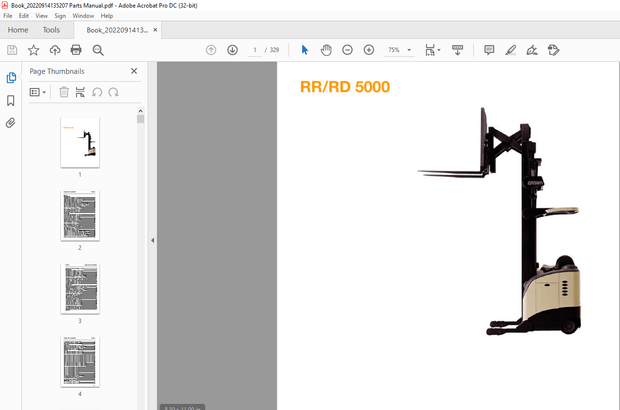Go to the Home tab

click(17, 30)
